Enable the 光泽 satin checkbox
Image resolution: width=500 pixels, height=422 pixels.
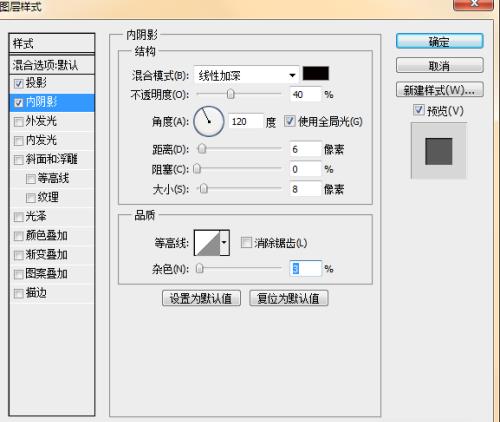pyautogui.click(x=19, y=217)
